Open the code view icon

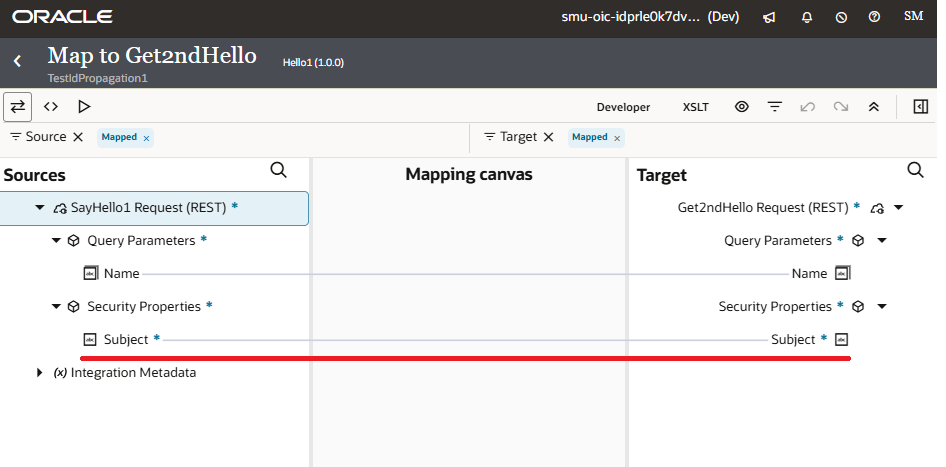(x=51, y=106)
